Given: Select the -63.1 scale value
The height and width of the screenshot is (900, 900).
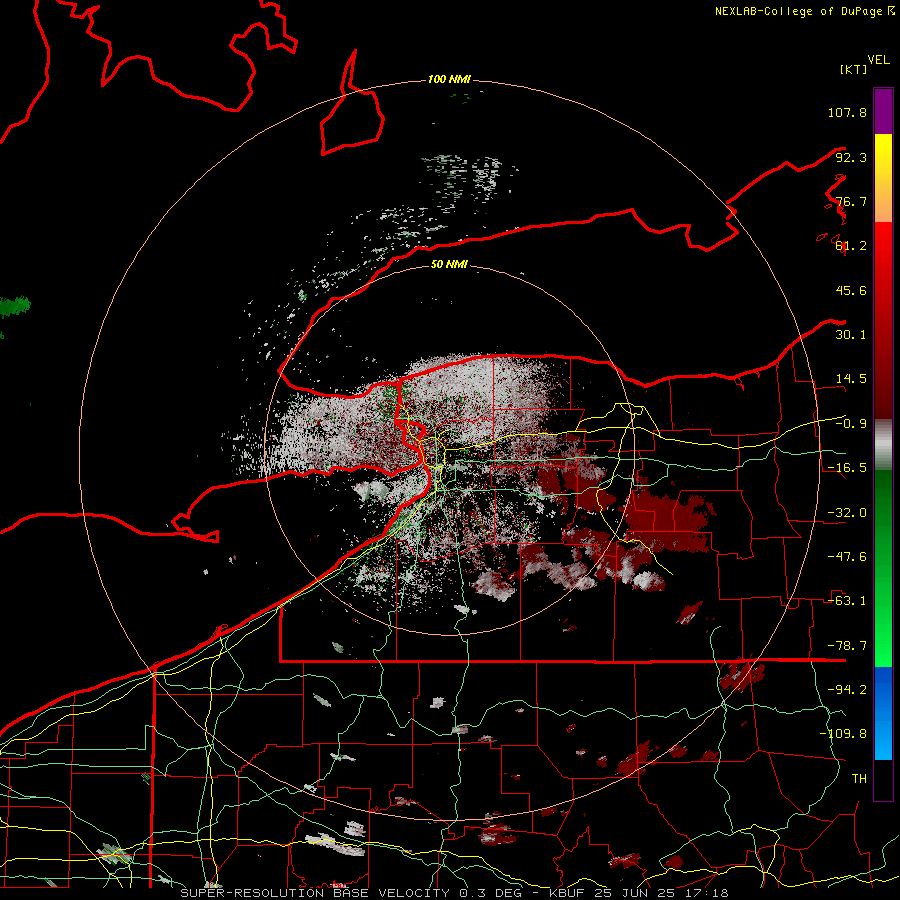Looking at the screenshot, I should coord(847,601).
